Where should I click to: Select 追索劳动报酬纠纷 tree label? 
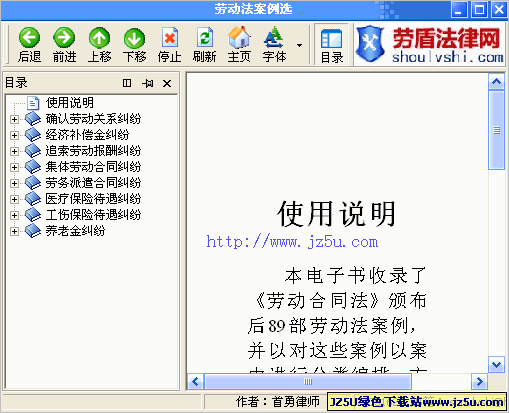point(93,151)
